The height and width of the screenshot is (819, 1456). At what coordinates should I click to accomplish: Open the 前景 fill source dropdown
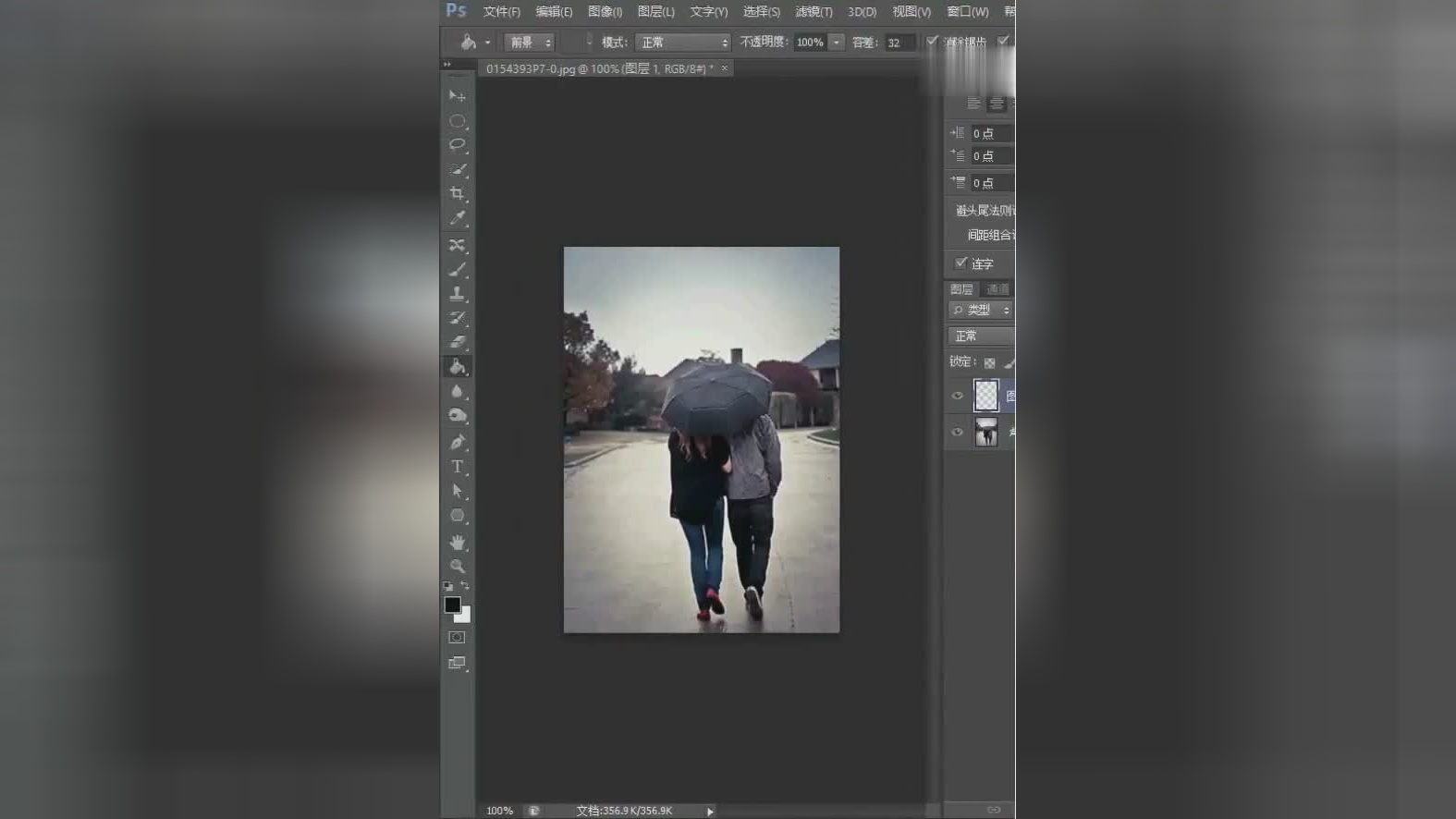[529, 43]
